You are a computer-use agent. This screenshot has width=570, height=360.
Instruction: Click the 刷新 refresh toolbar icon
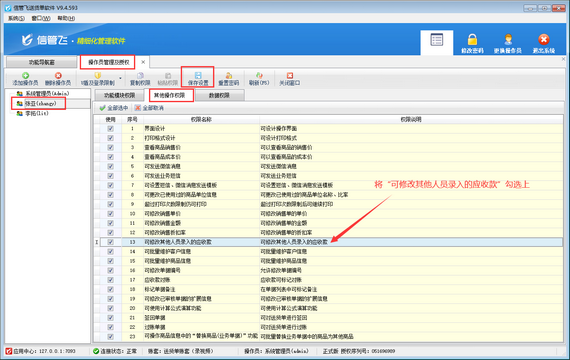pos(259,76)
